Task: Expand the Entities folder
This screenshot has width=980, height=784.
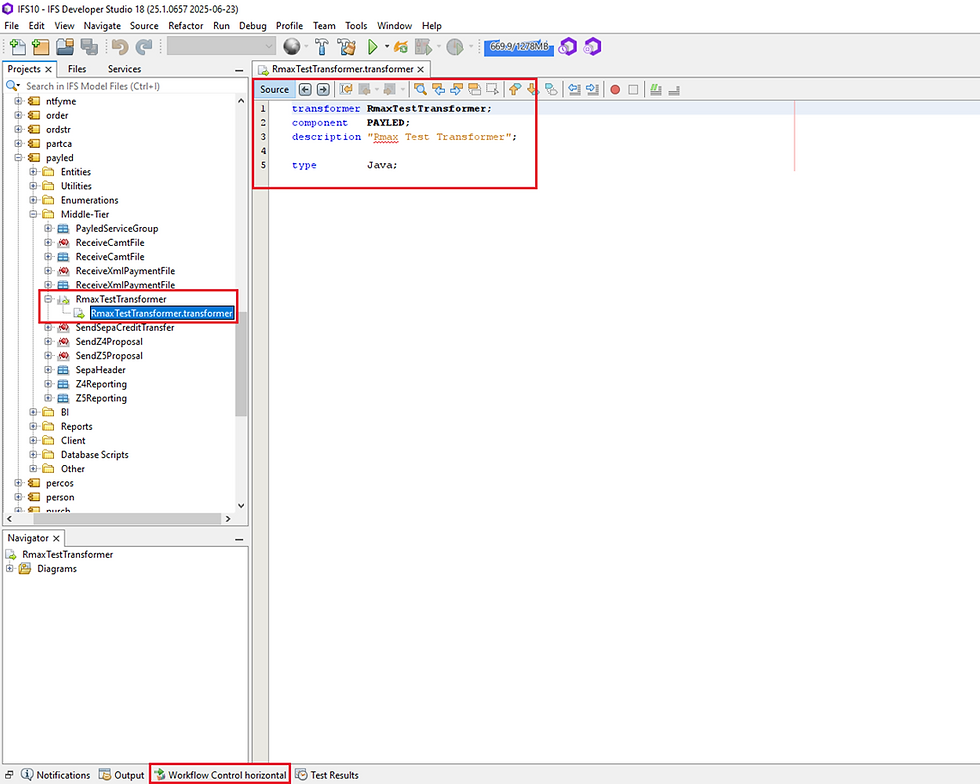Action: 34,171
